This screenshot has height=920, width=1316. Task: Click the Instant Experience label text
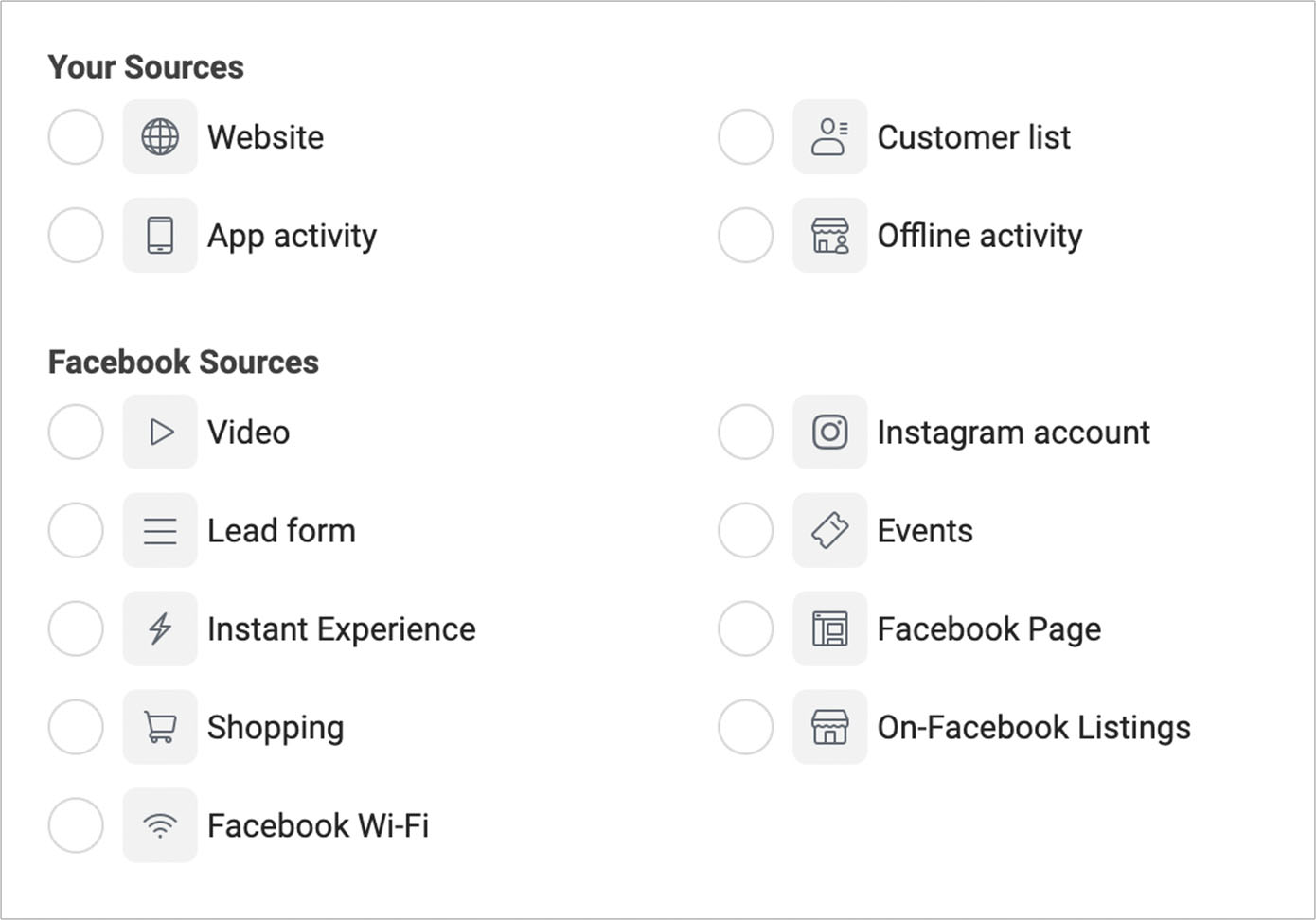(x=341, y=628)
